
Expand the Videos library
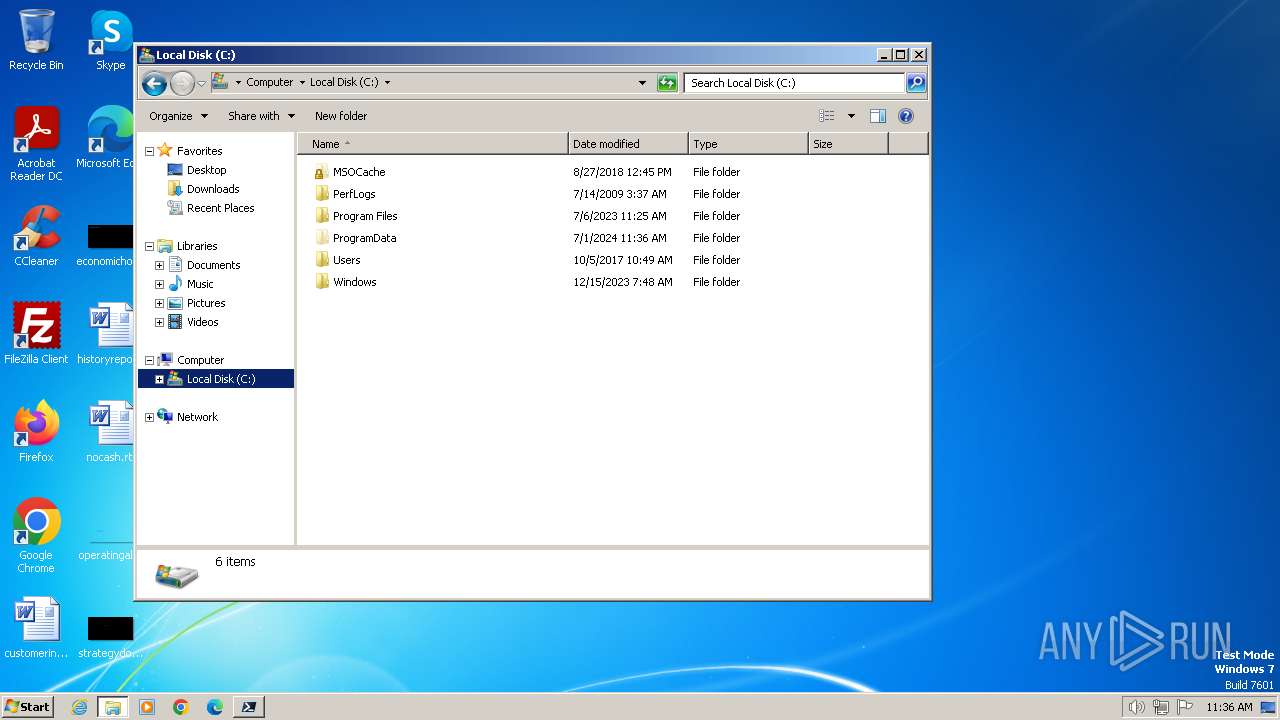click(x=159, y=322)
